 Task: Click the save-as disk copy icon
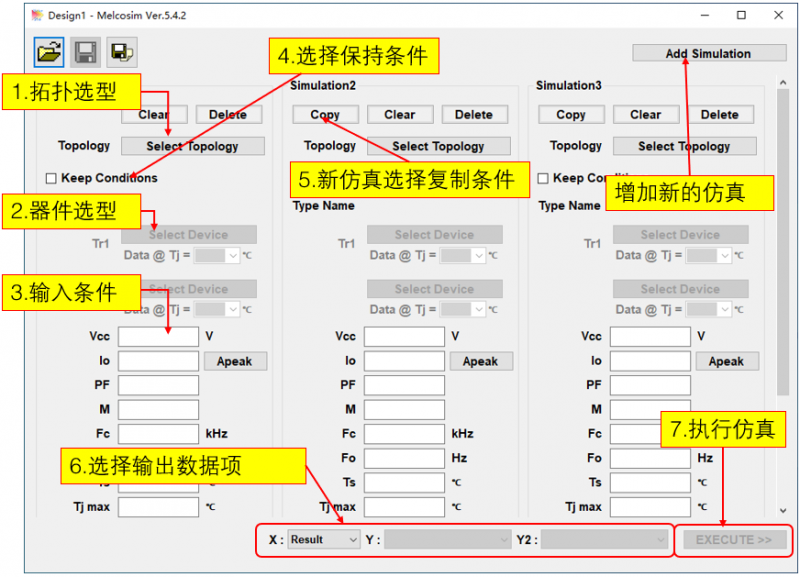click(121, 51)
